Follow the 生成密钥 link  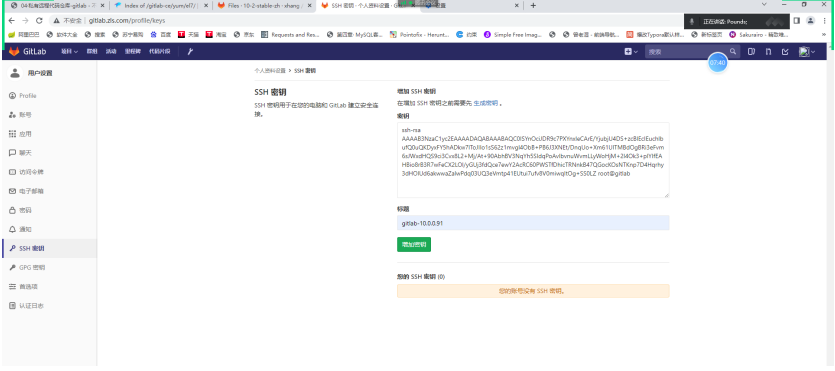pos(486,103)
